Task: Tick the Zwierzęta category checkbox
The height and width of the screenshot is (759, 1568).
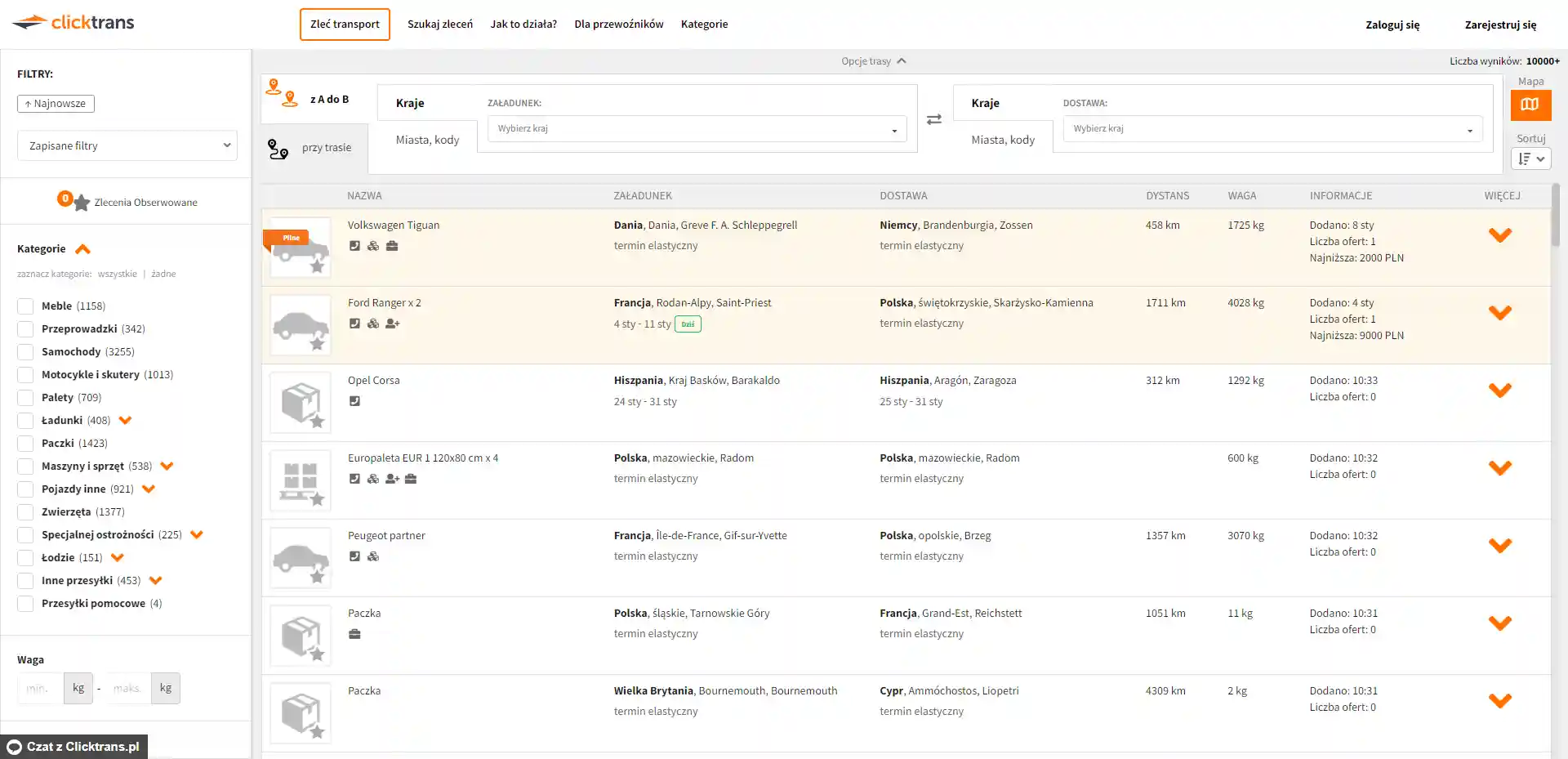Action: coord(25,512)
